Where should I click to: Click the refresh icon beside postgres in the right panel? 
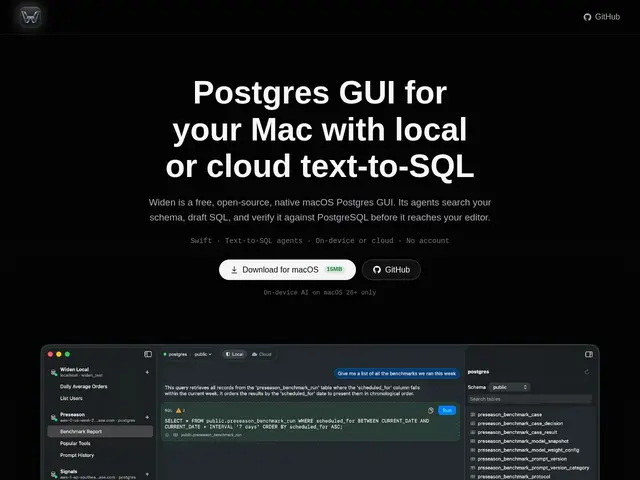click(x=587, y=372)
